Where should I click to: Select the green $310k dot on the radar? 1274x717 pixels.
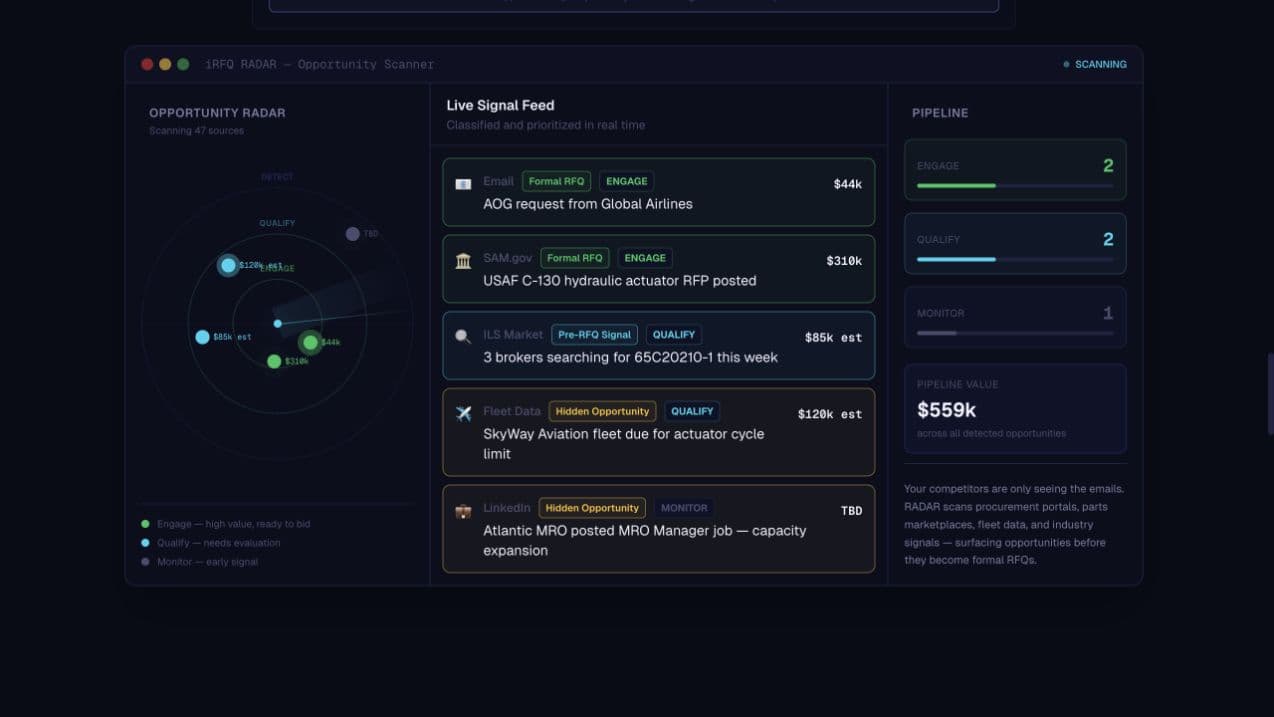pos(274,361)
